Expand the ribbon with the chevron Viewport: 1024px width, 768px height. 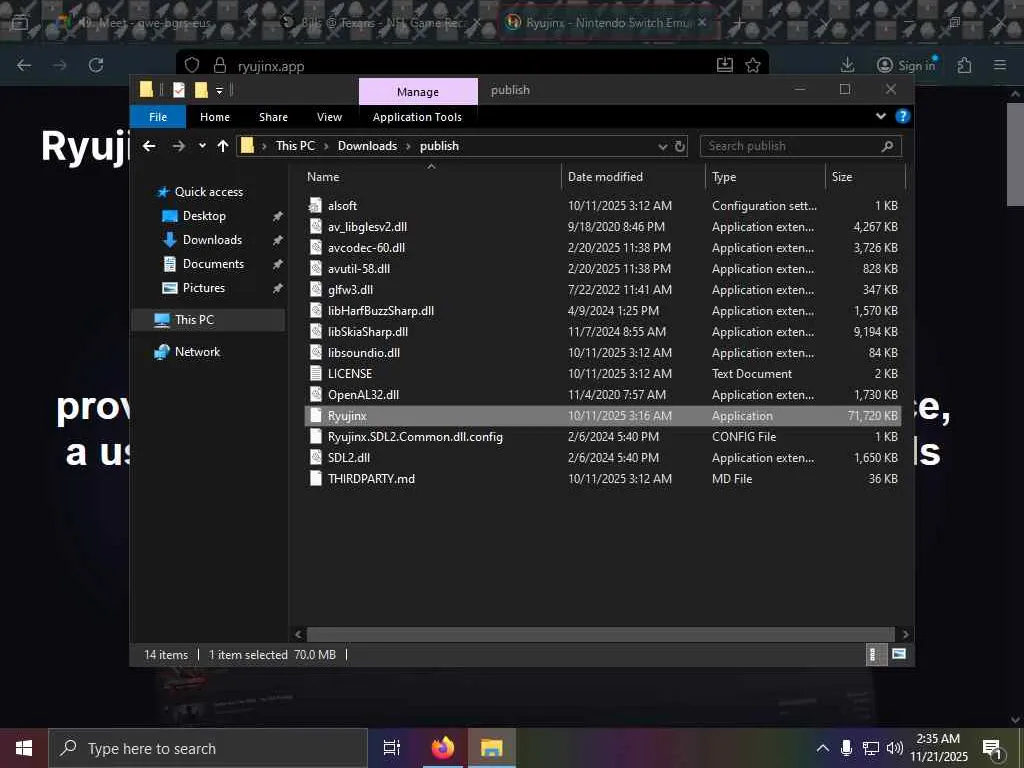tap(881, 116)
